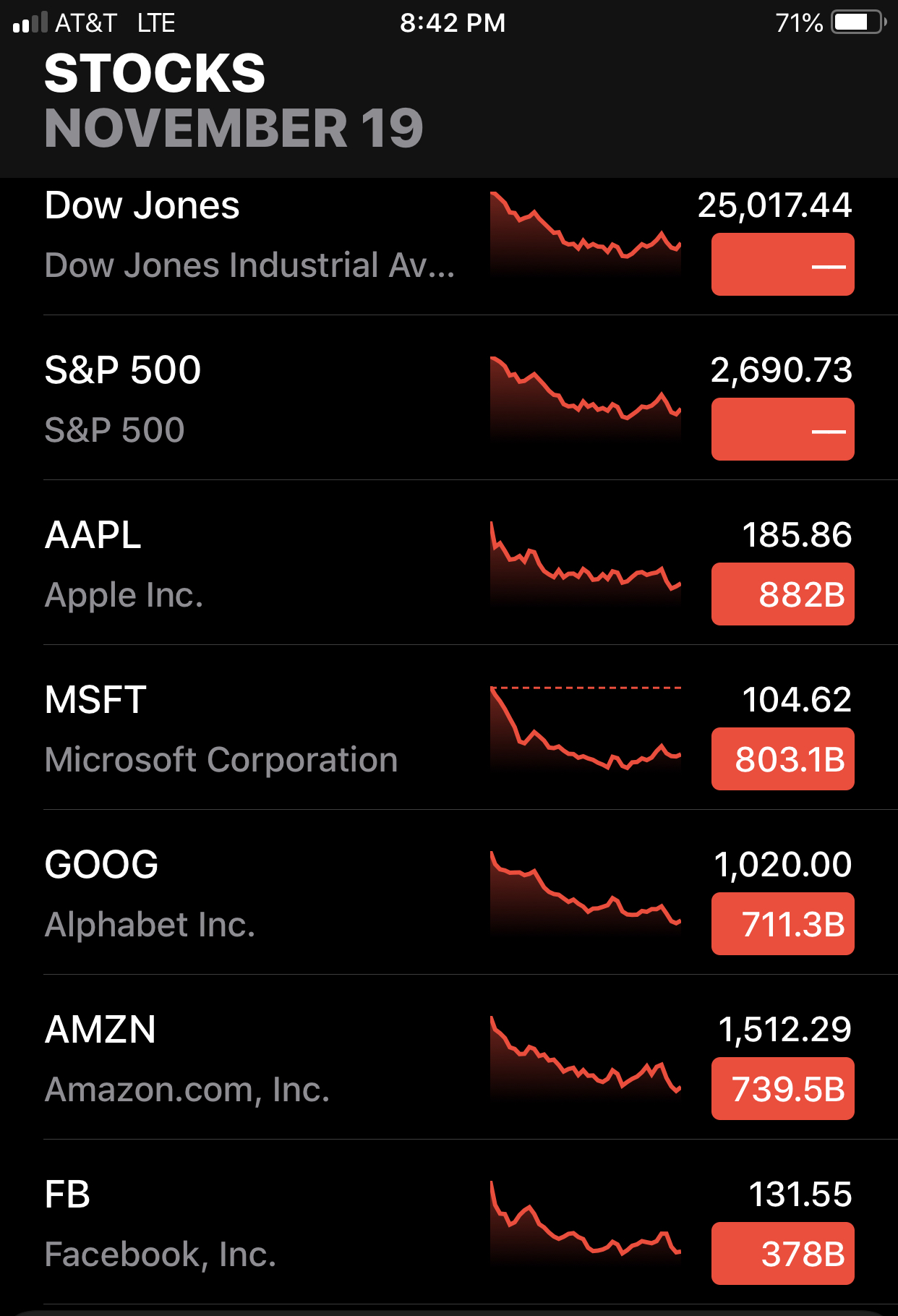Select Amazon.com, Inc. stock row
The image size is (898, 1316).
(187, 1089)
